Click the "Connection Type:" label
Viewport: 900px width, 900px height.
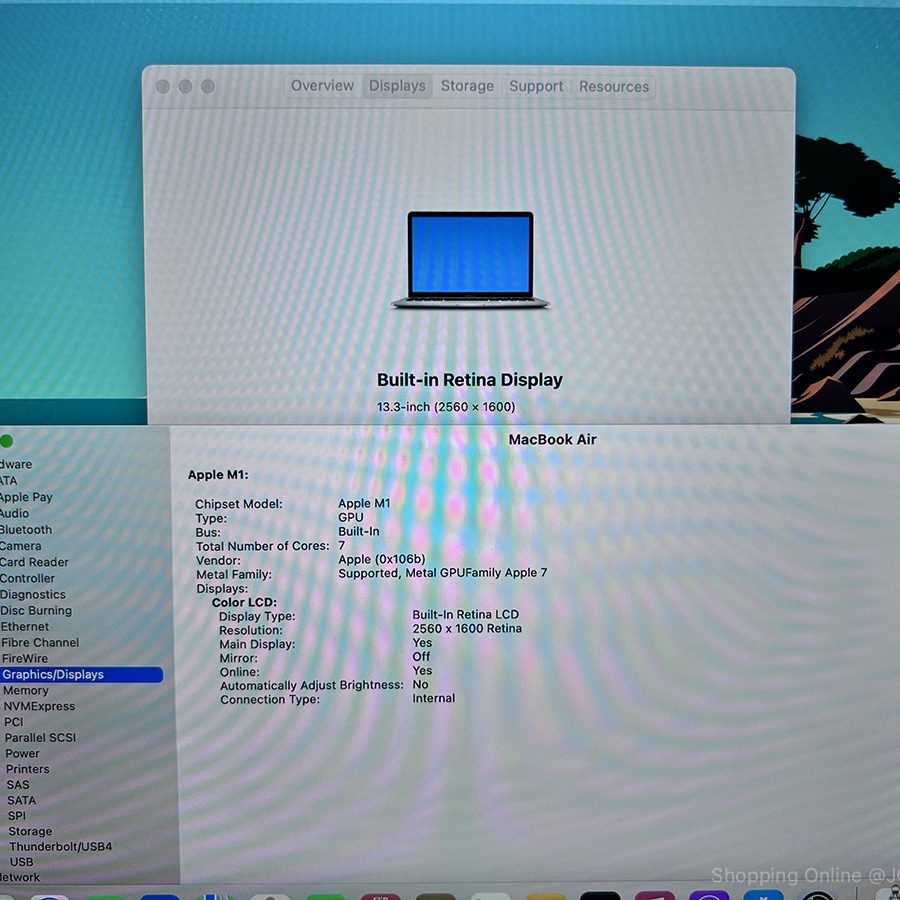(x=270, y=700)
